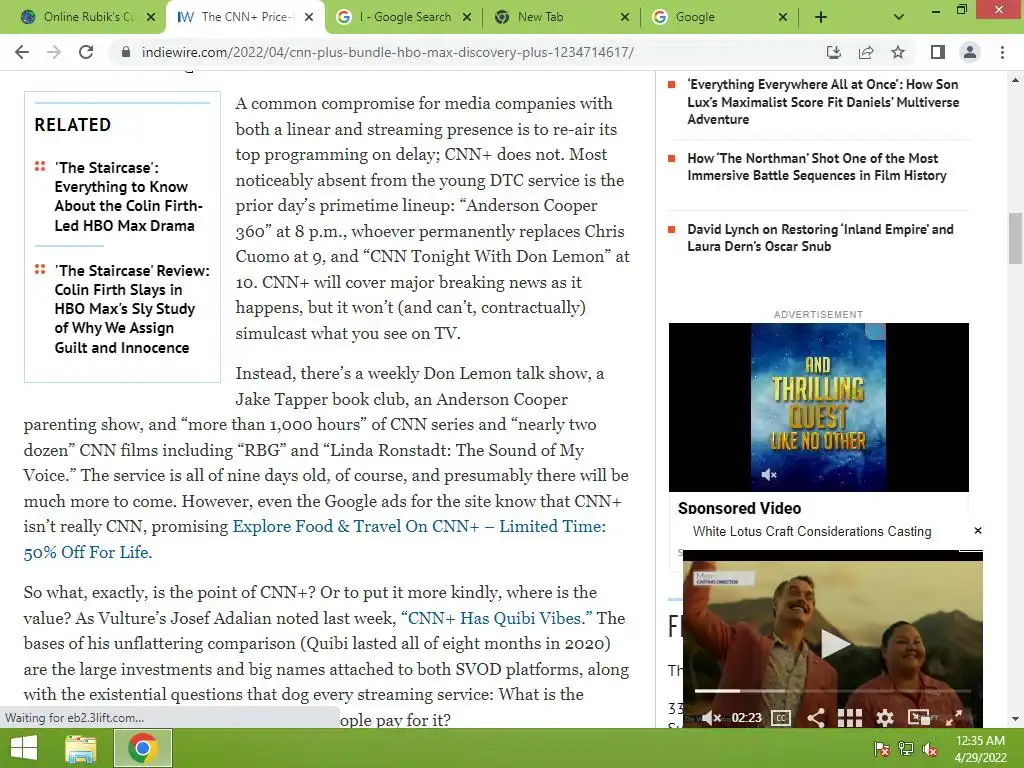
Task: Toggle the video player's picture-in-picture icon
Action: point(919,717)
